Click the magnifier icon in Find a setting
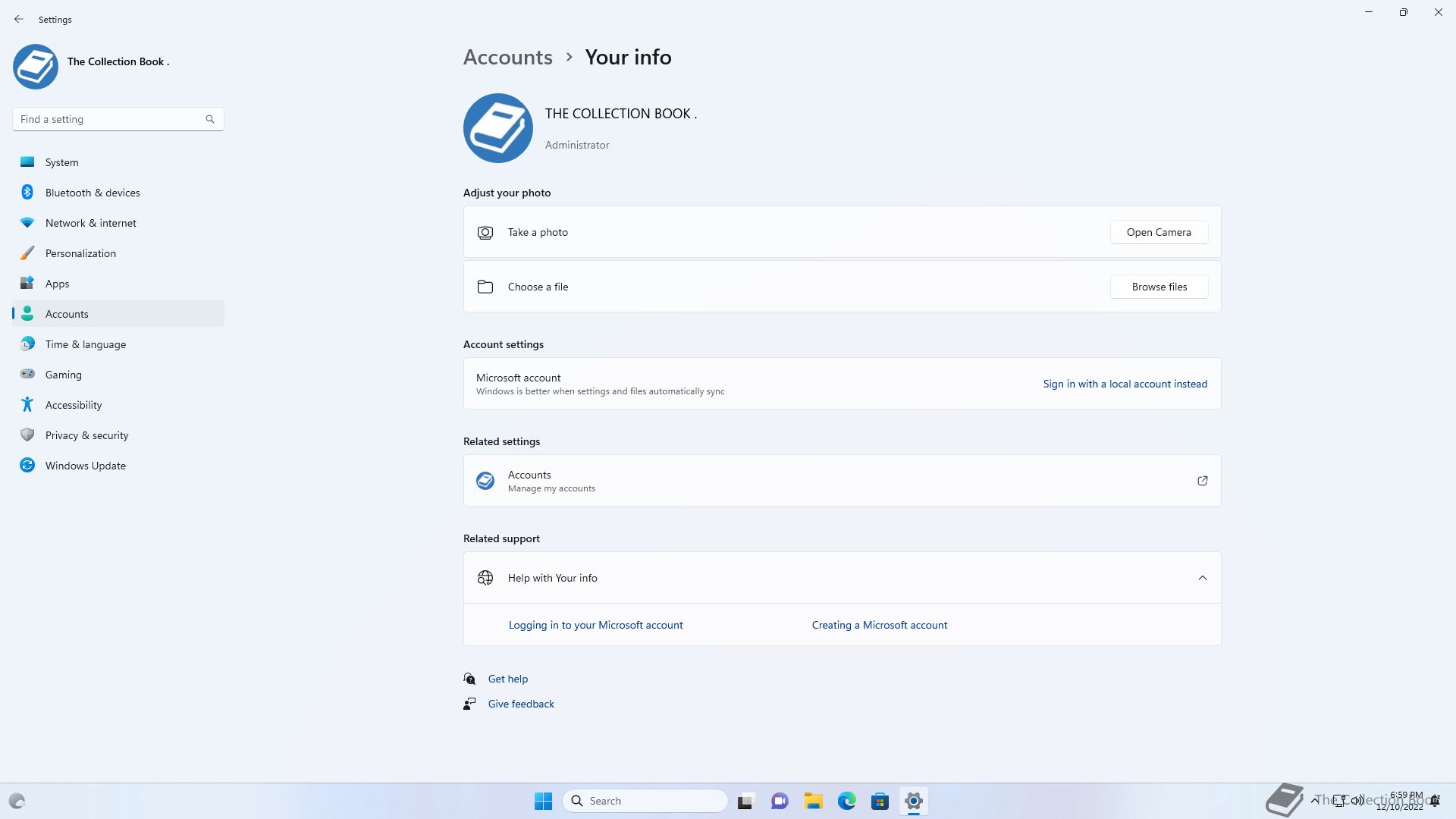The width and height of the screenshot is (1456, 819). click(x=210, y=119)
